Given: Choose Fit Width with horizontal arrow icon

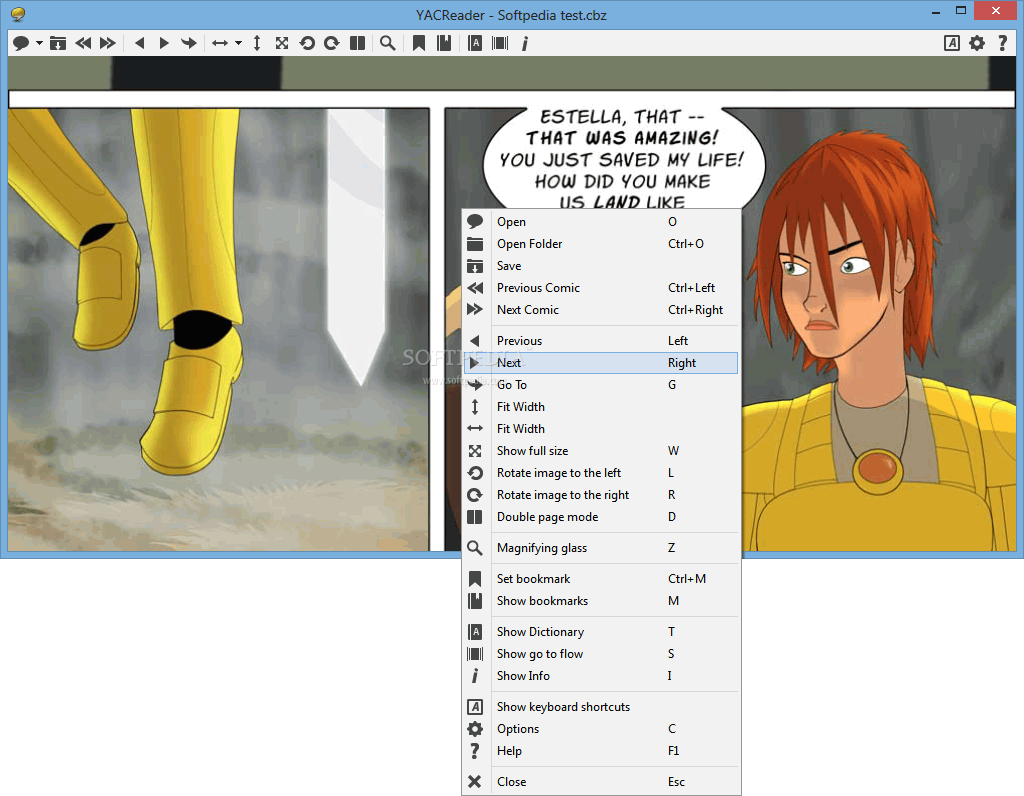Looking at the screenshot, I should (601, 429).
